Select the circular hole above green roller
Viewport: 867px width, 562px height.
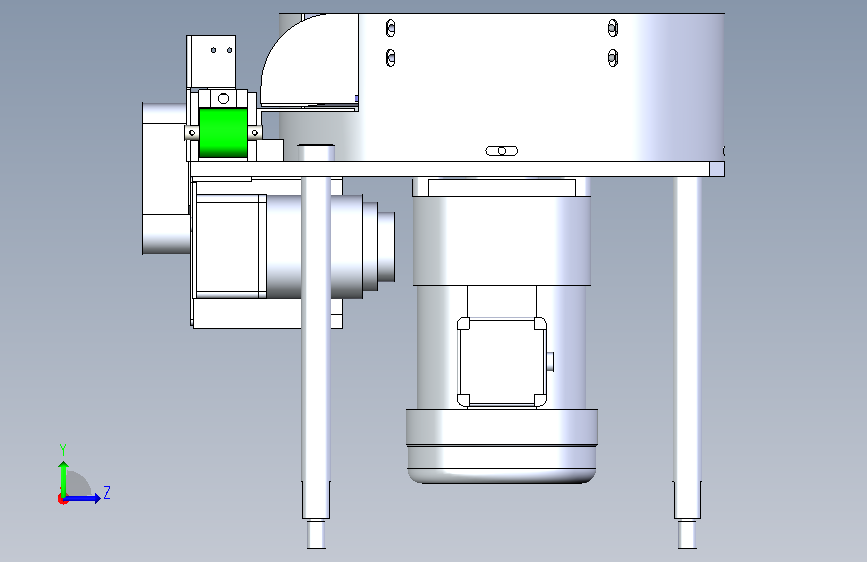223,98
